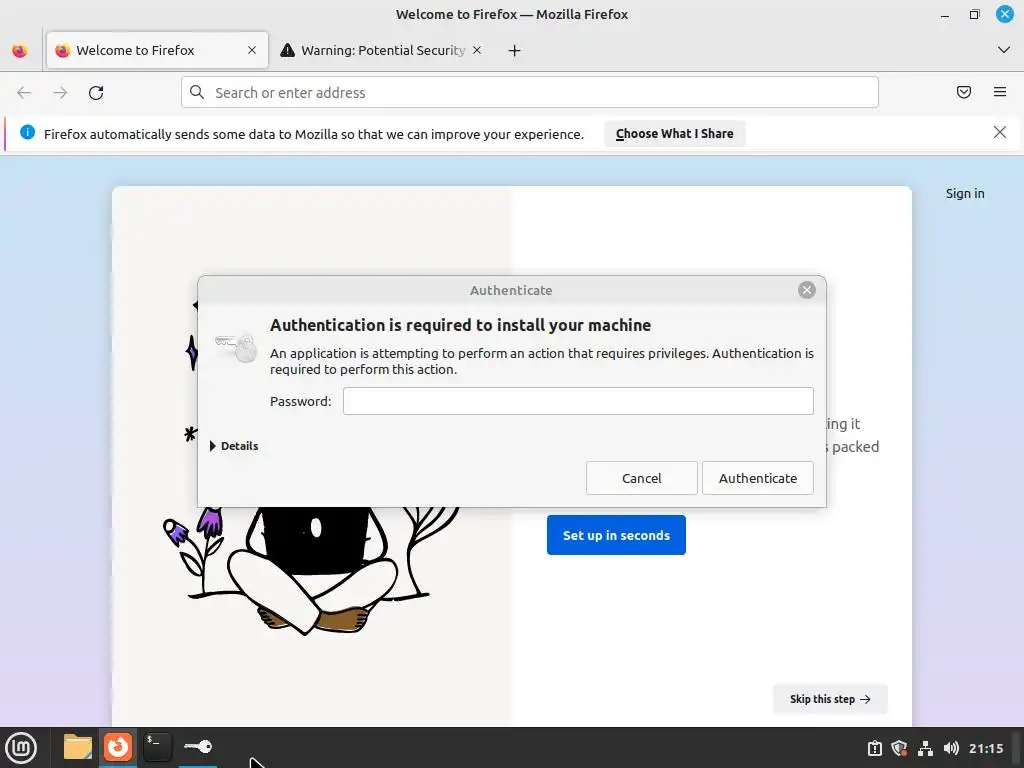Click the search magnifier icon in address bar
The width and height of the screenshot is (1024, 768).
[197, 92]
